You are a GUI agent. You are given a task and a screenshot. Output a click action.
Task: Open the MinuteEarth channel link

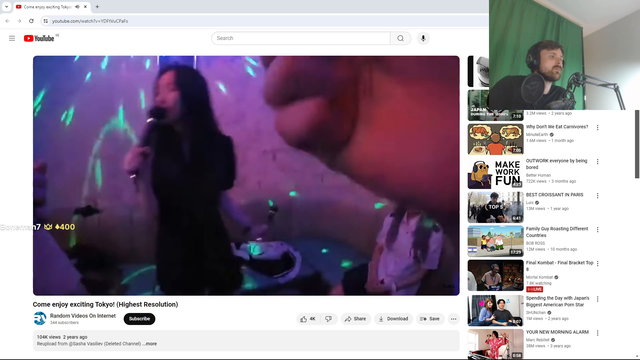[x=537, y=134]
